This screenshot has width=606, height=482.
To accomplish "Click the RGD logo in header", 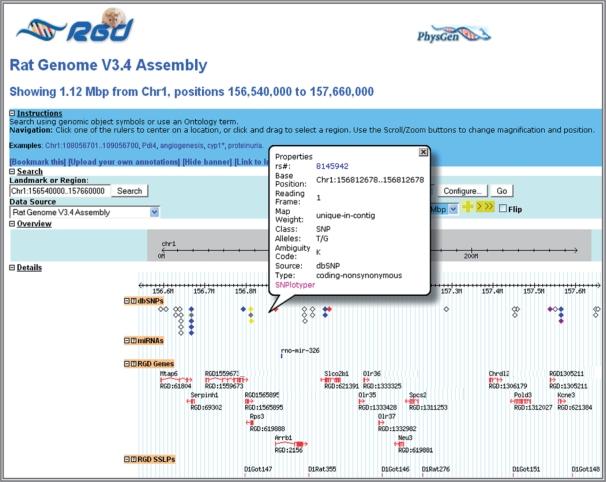I will 70,28.
